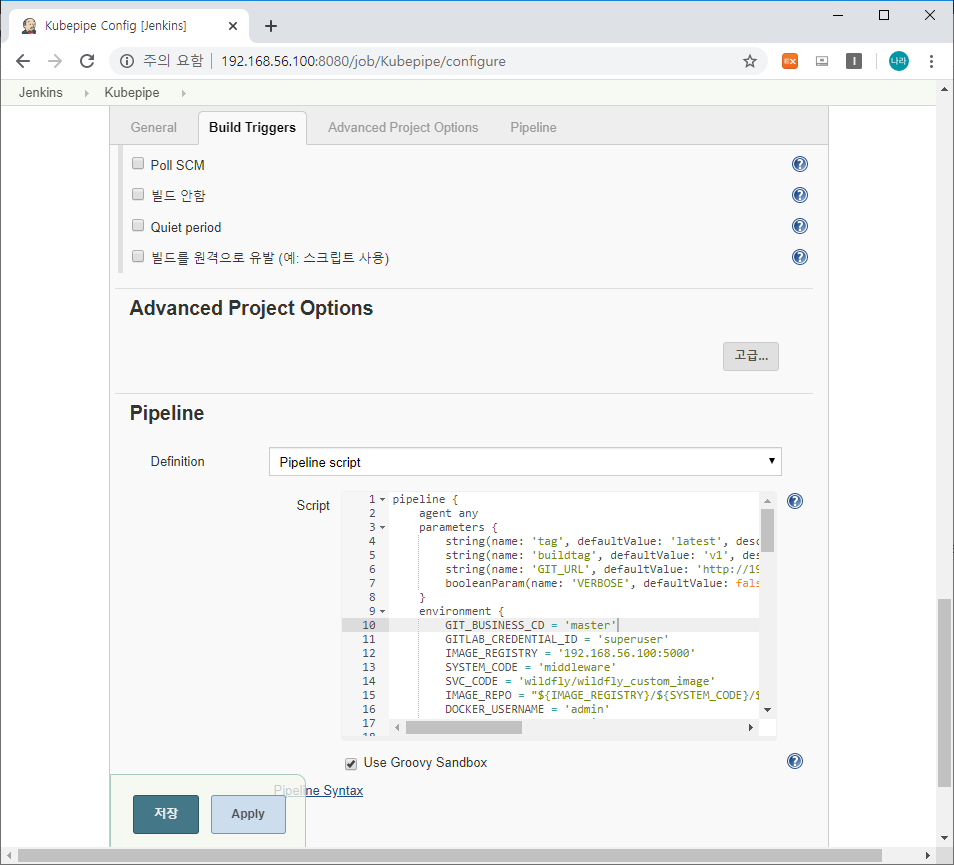Go to Advanced Project Options tab

point(403,128)
